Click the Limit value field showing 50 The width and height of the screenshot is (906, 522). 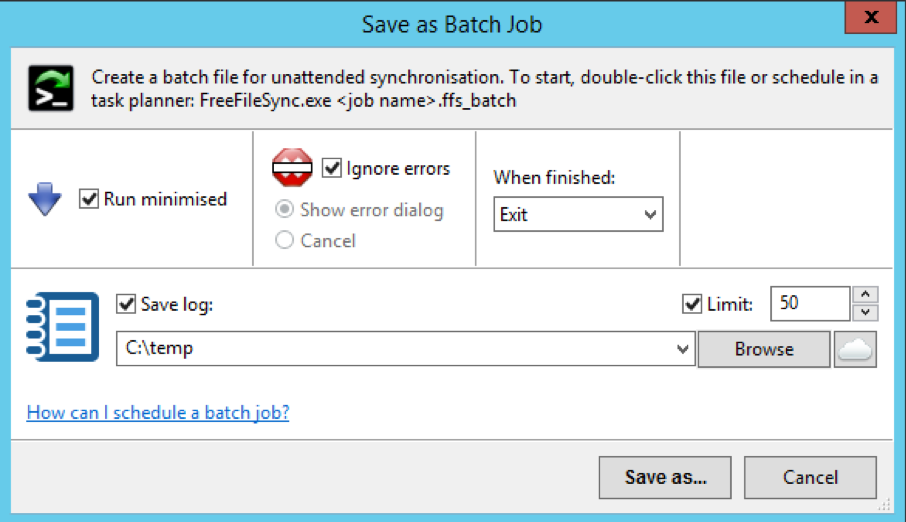click(x=810, y=303)
